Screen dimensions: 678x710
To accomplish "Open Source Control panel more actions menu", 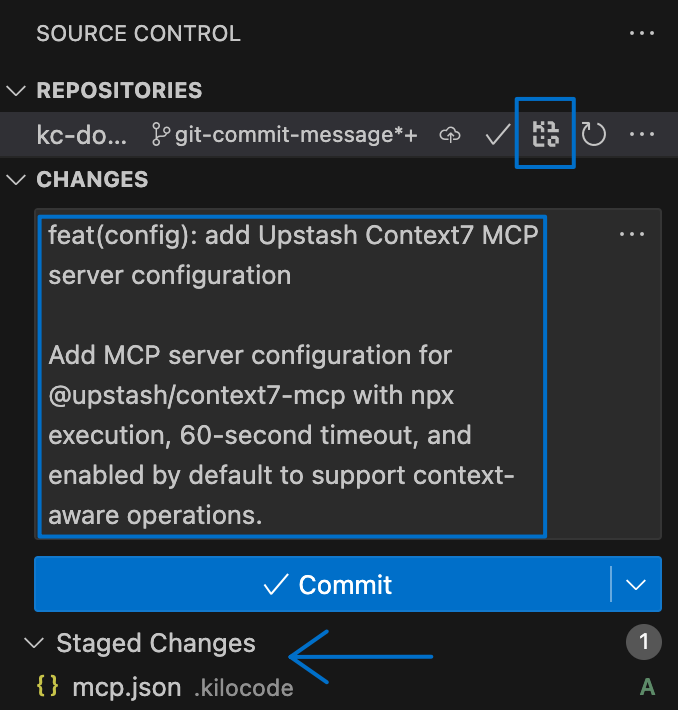I will 641,33.
